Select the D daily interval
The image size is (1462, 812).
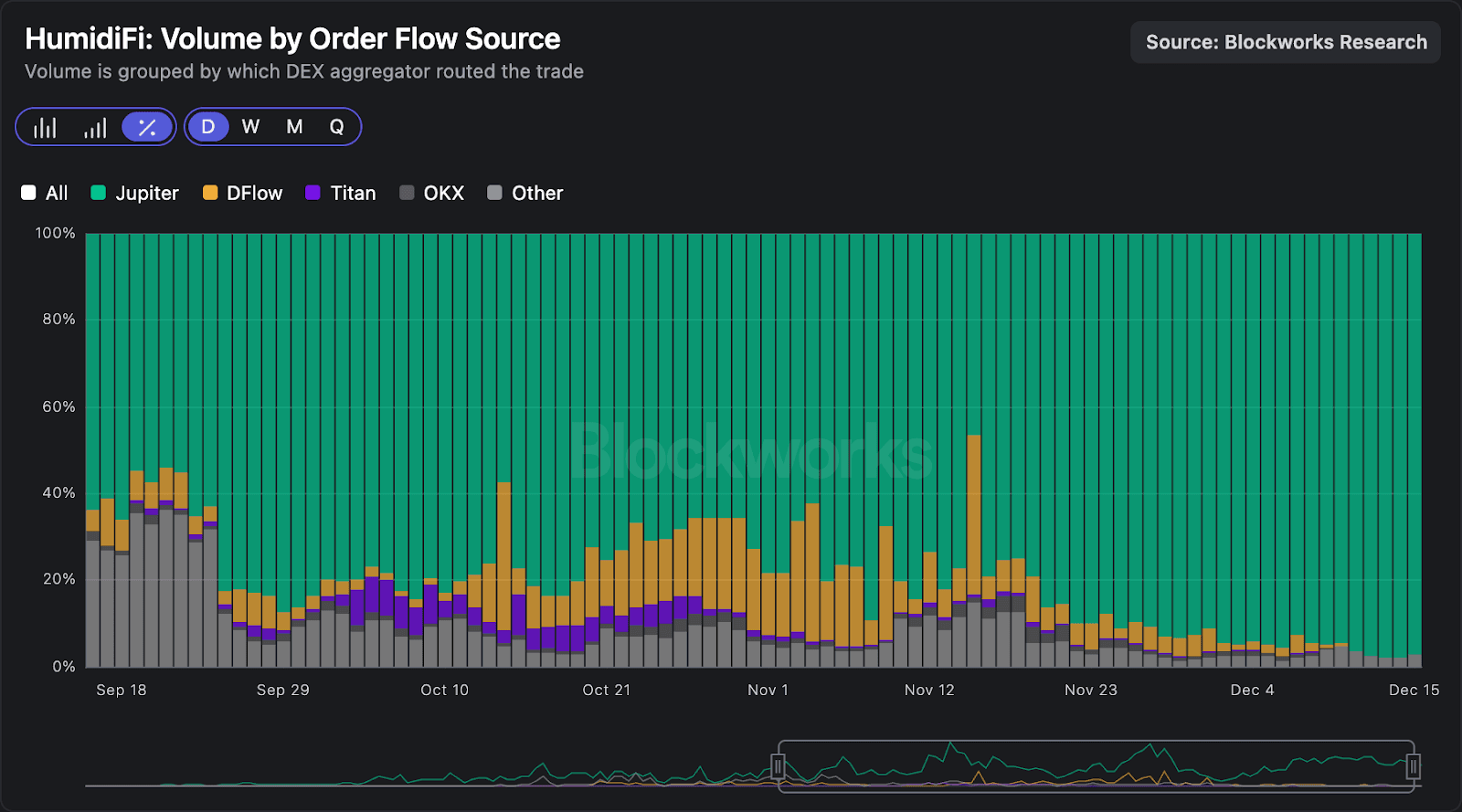tap(208, 127)
